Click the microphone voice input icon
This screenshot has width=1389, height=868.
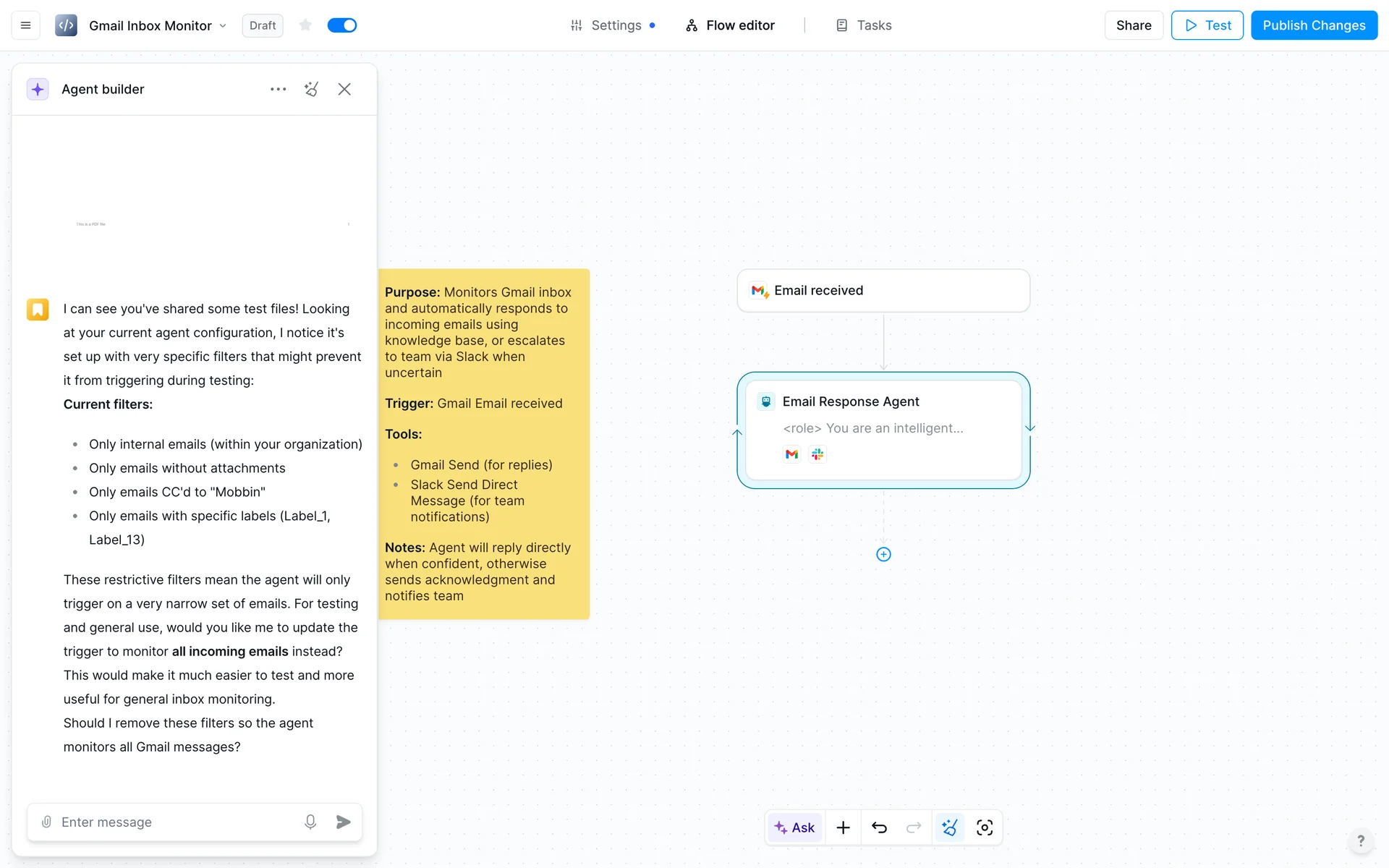(310, 822)
